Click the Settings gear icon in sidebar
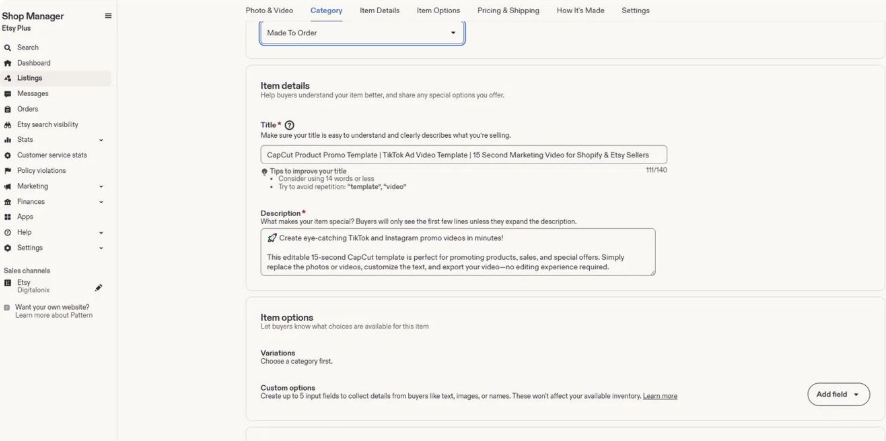The height and width of the screenshot is (441, 886). 7,248
